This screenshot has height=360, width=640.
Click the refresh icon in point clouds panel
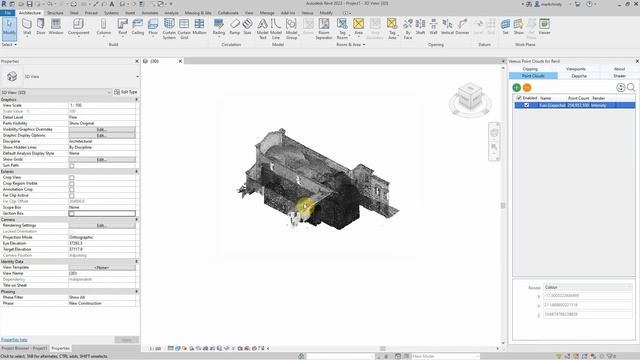click(620, 87)
